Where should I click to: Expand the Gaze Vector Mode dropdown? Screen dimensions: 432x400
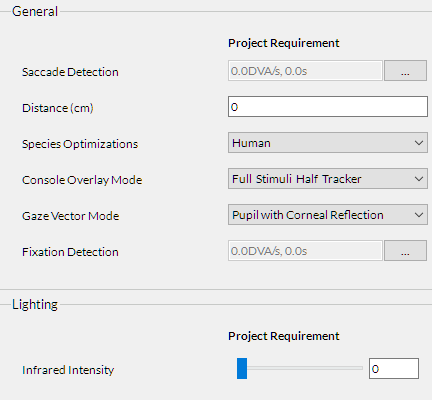(x=328, y=215)
